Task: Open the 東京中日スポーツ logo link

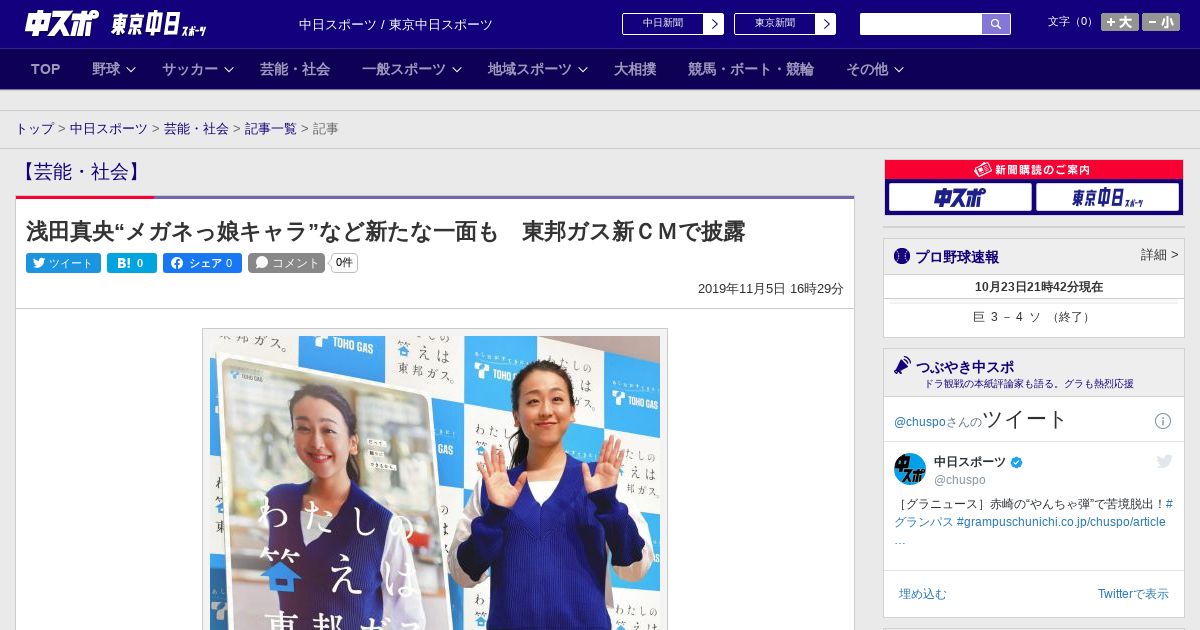Action: tap(158, 24)
